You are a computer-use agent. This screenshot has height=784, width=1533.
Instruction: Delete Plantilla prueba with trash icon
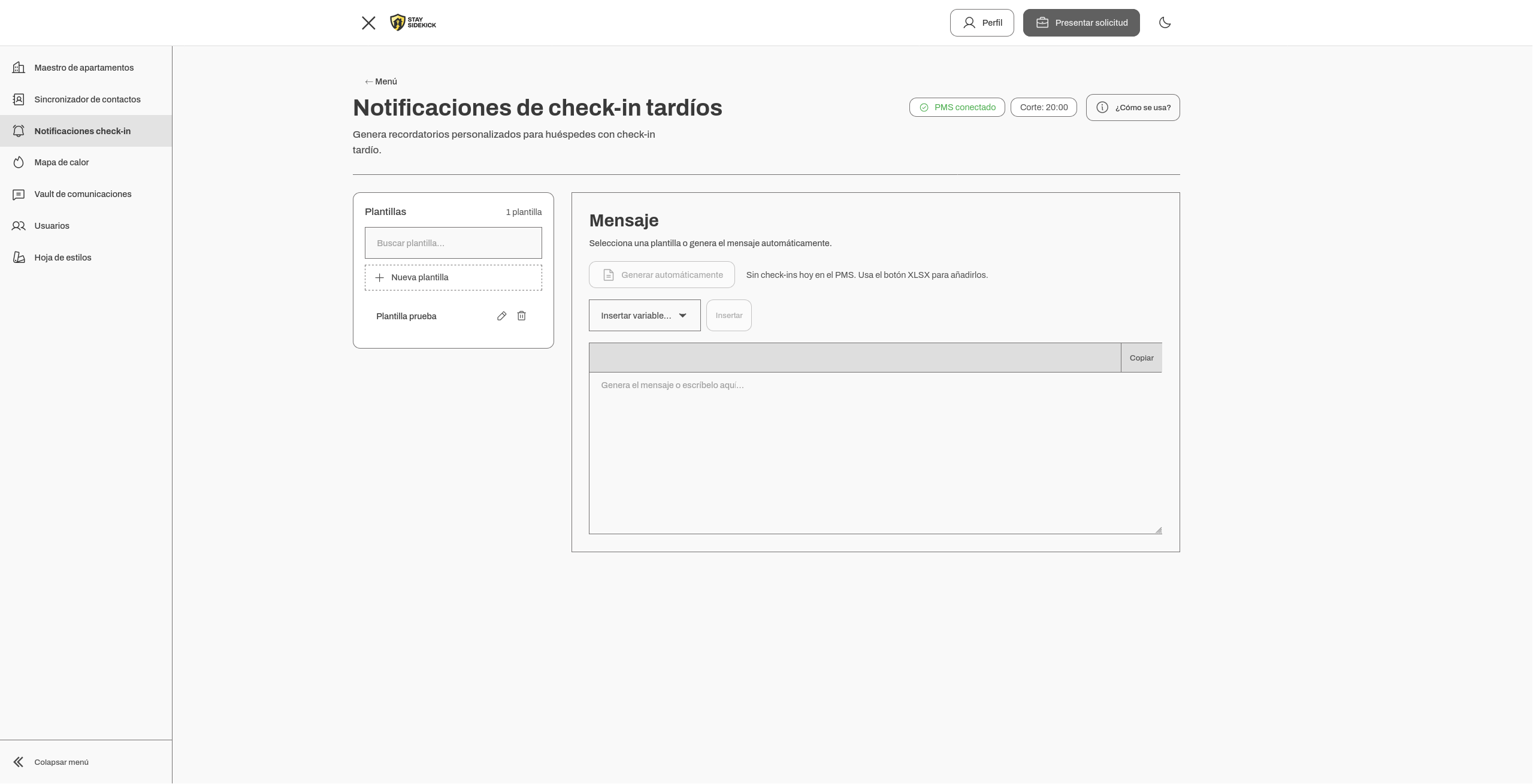tap(521, 316)
